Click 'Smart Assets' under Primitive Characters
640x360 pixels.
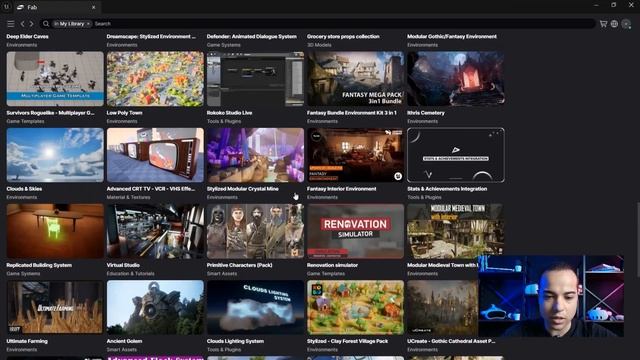pos(222,274)
